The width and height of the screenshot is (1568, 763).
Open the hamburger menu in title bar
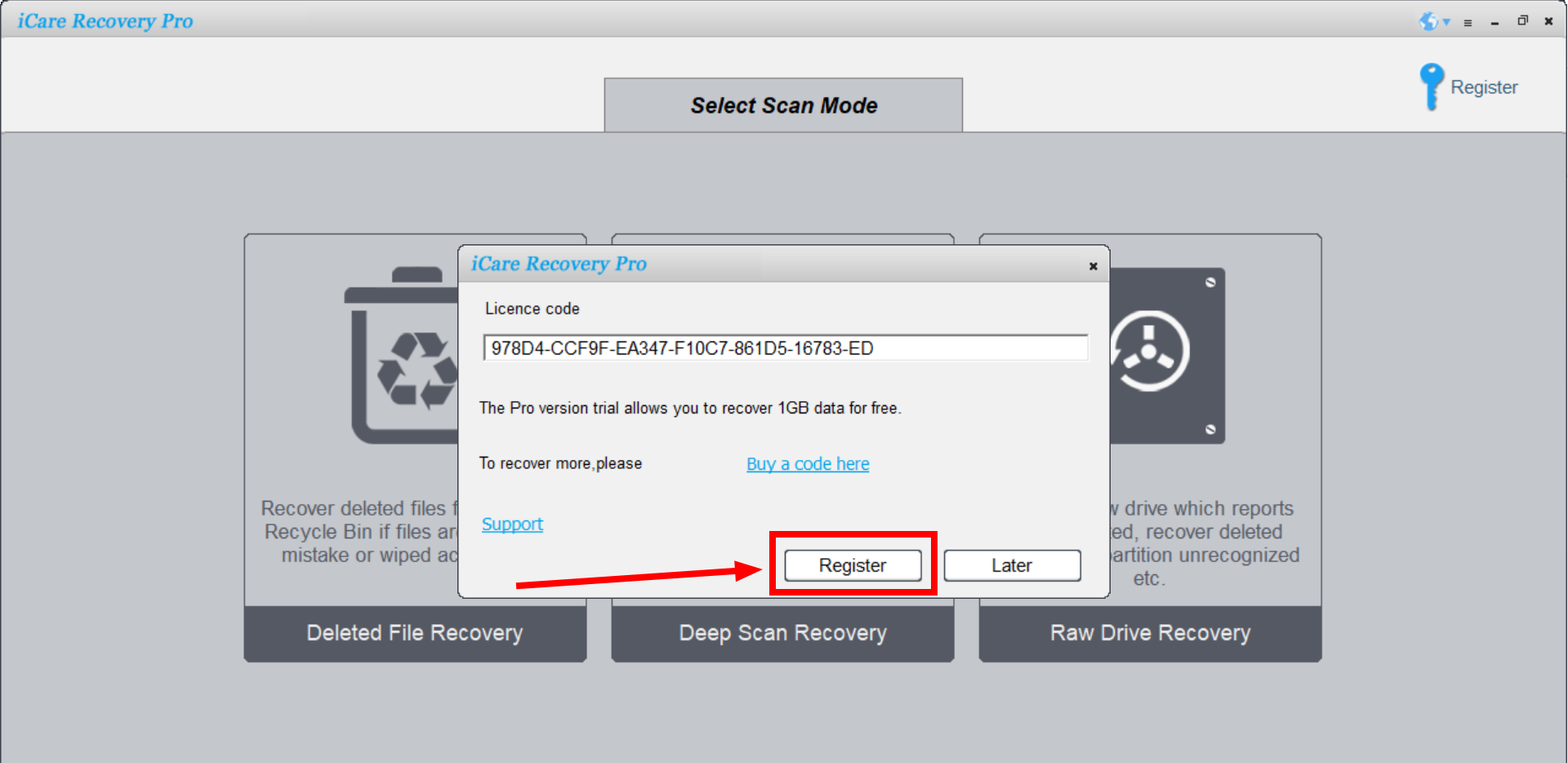[x=1468, y=23]
